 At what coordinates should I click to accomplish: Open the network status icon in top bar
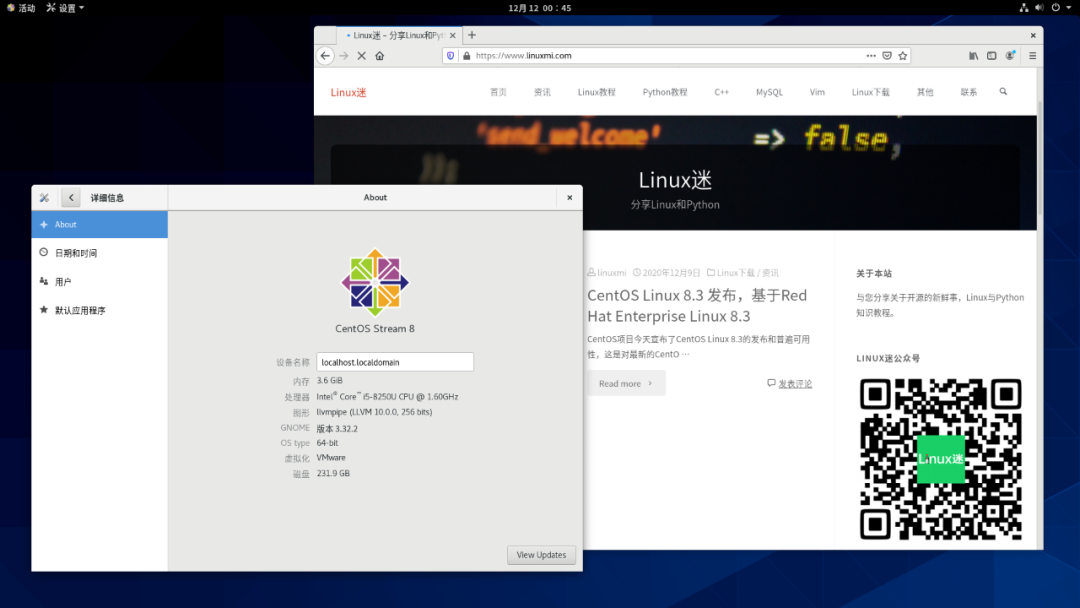1024,8
